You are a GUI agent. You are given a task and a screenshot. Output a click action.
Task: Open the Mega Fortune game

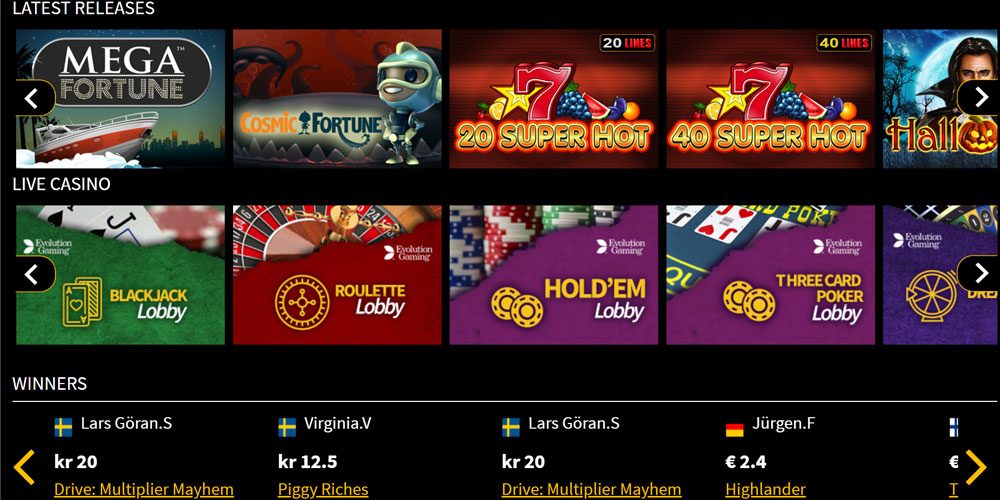121,99
